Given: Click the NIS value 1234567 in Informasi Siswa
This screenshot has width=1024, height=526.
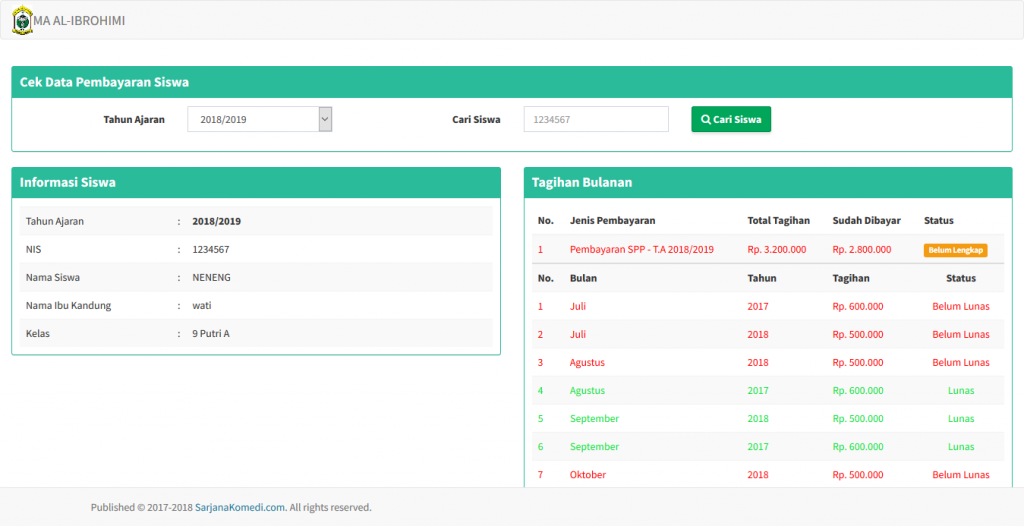Looking at the screenshot, I should 211,250.
